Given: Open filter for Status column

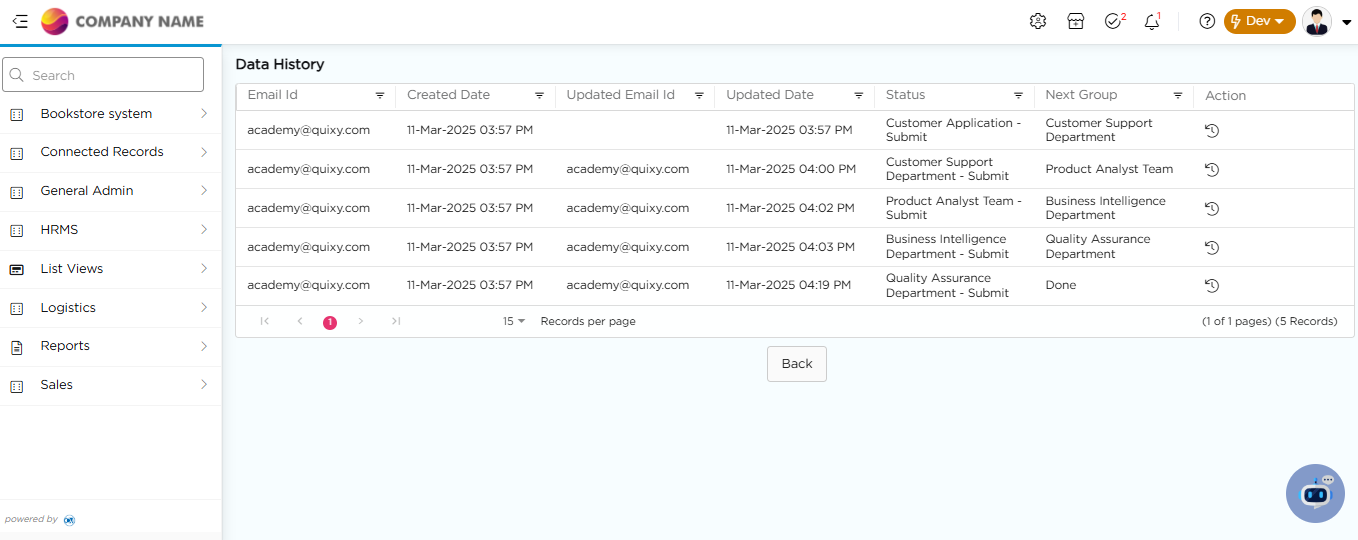Looking at the screenshot, I should tap(1018, 96).
